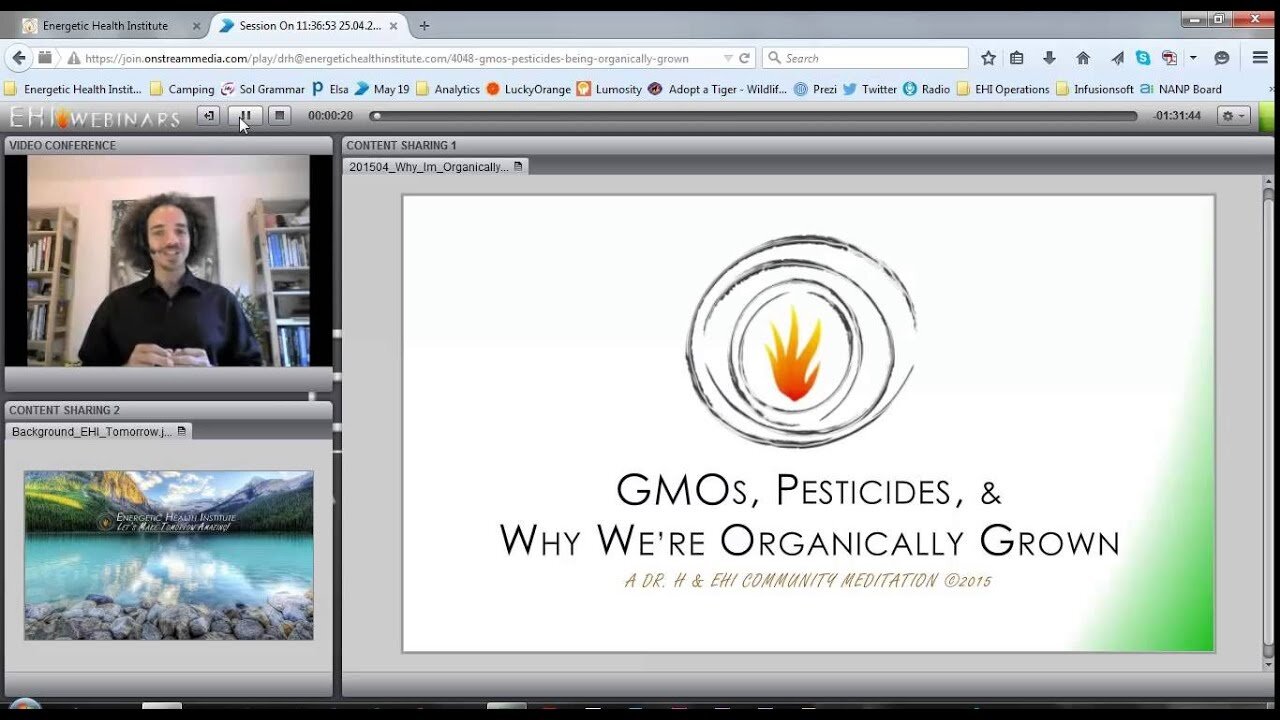Open the LuckyOrange bookmark

tap(528, 89)
